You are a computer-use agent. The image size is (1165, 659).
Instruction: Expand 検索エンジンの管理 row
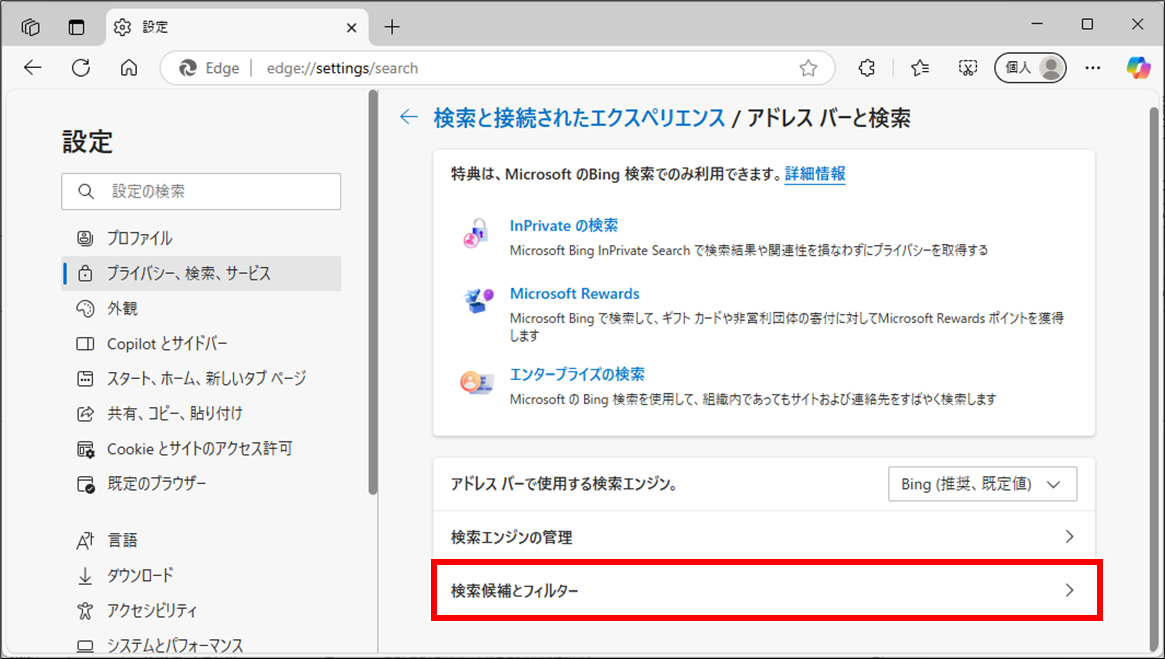coord(764,536)
